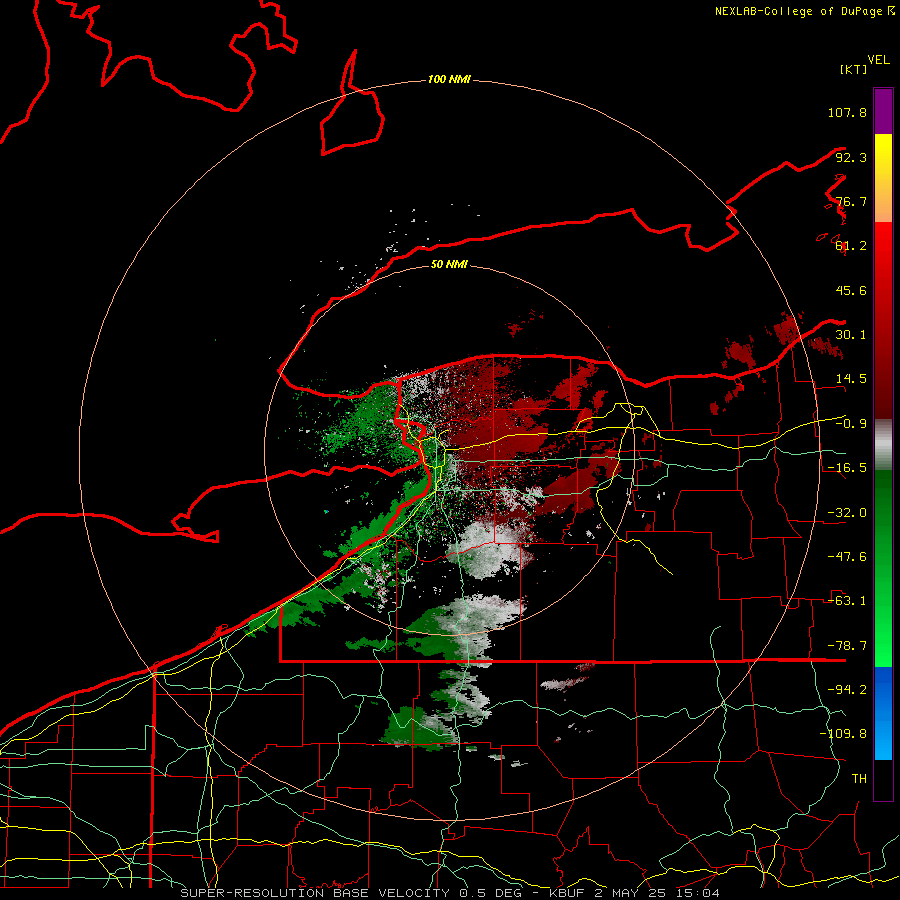The width and height of the screenshot is (900, 900).
Task: Click the 45.6 legend value
Action: point(851,290)
